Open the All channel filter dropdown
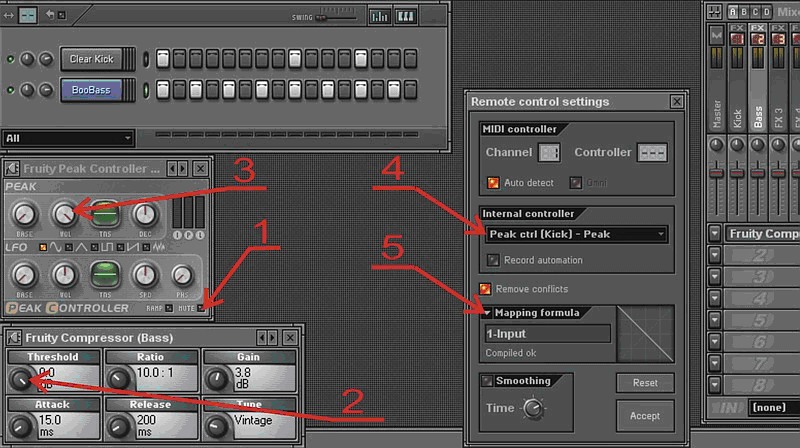Screen dimensions: 800x448 pyautogui.click(x=68, y=138)
